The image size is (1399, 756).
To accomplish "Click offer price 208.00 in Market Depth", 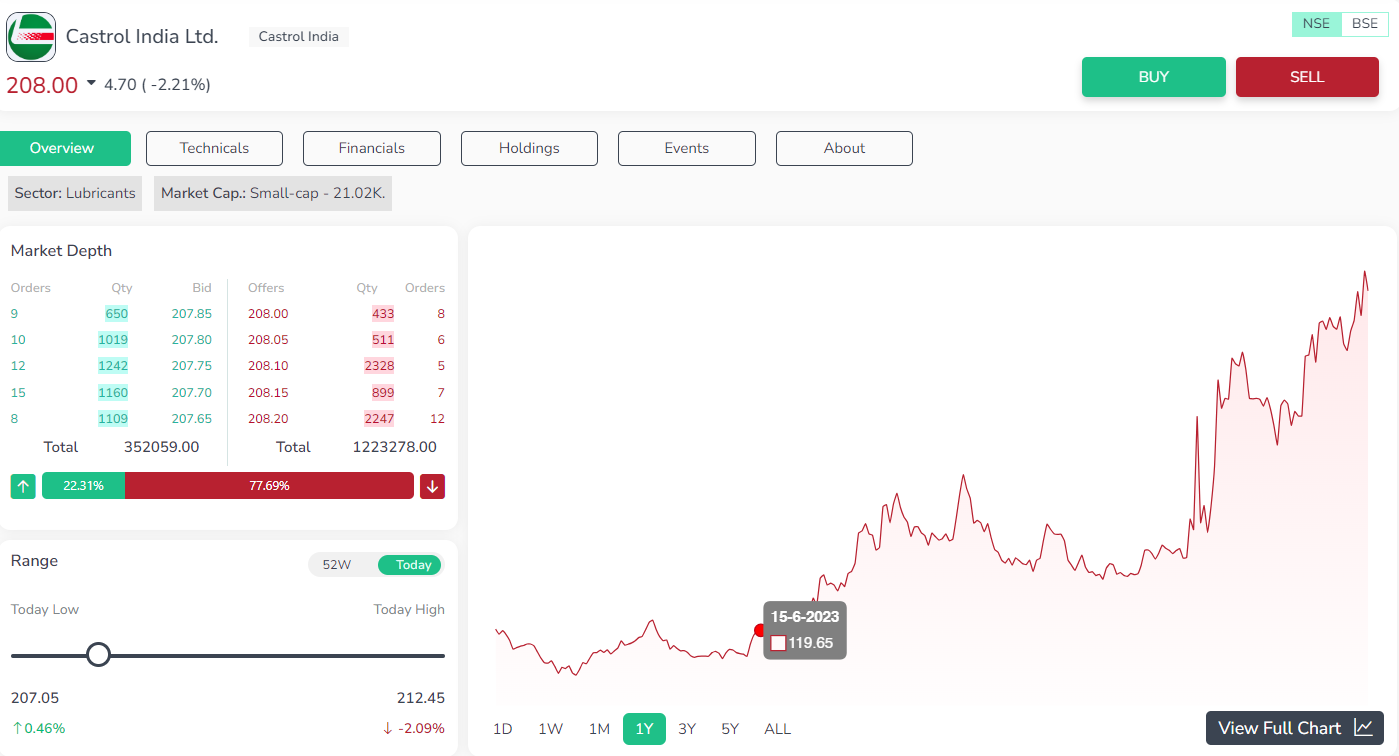I will [x=268, y=313].
